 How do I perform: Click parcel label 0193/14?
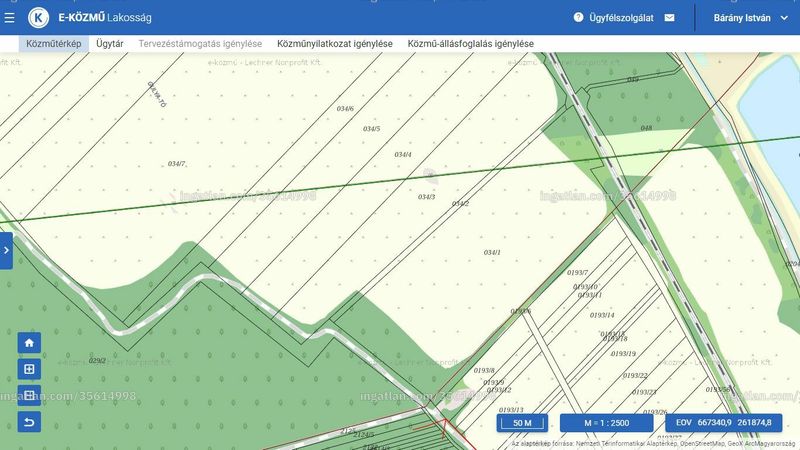(602, 315)
